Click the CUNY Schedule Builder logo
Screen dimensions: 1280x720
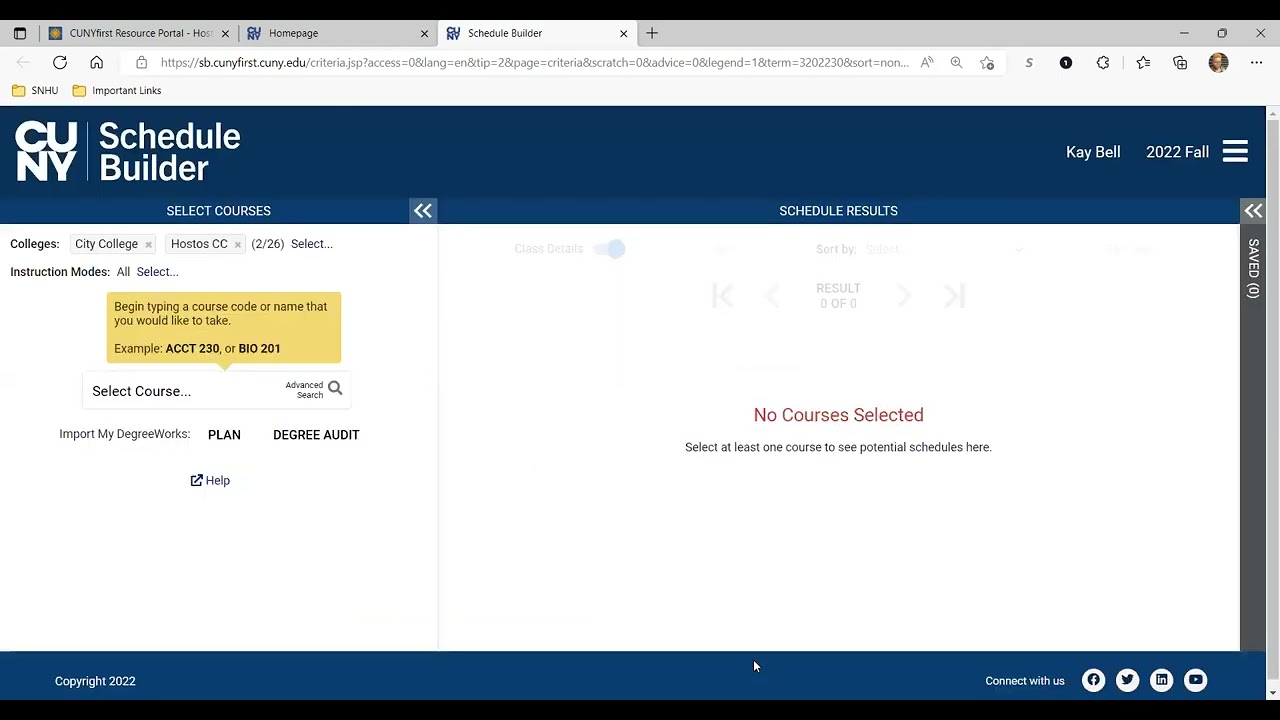tap(128, 152)
